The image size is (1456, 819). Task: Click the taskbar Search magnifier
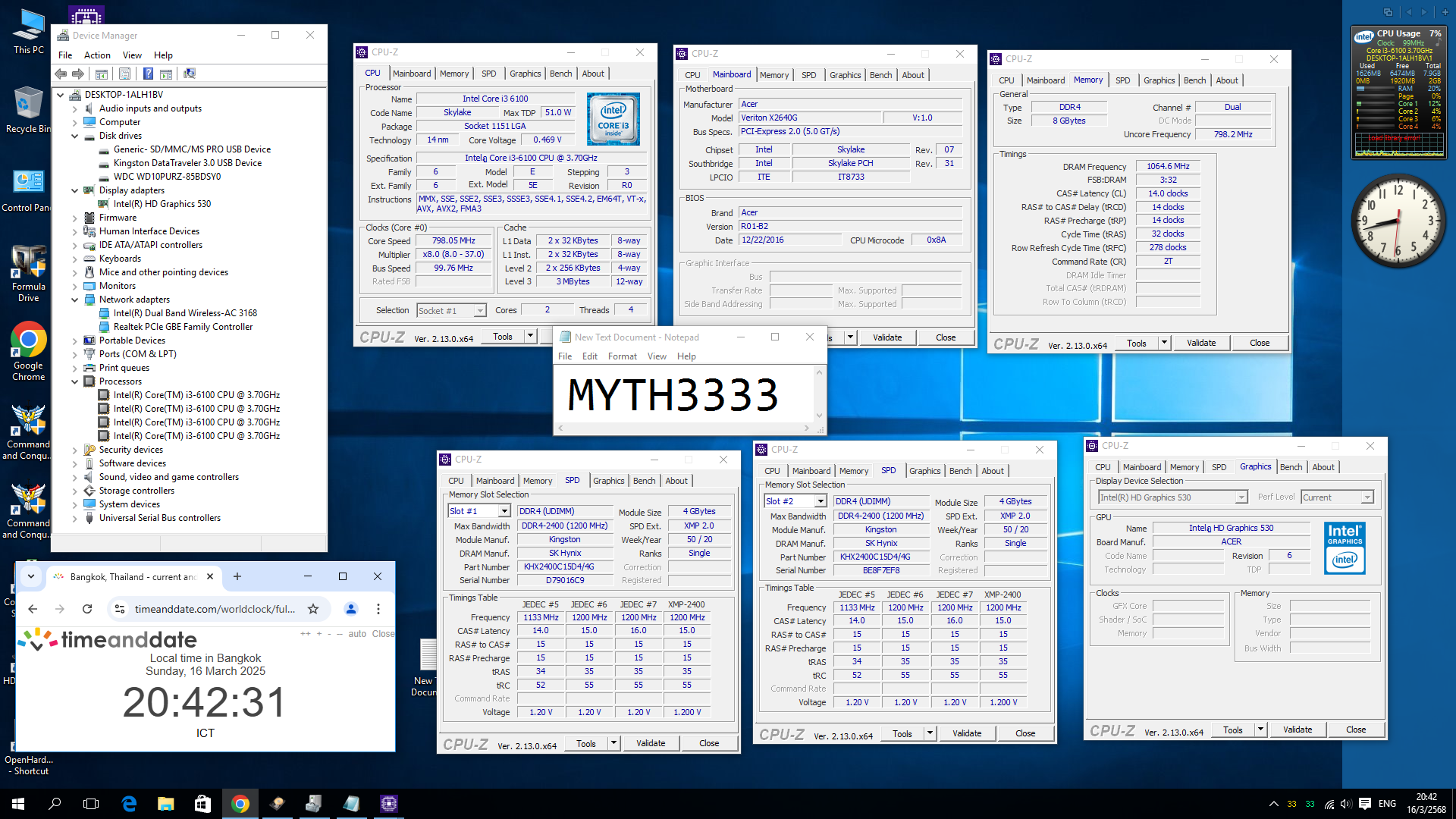55,804
